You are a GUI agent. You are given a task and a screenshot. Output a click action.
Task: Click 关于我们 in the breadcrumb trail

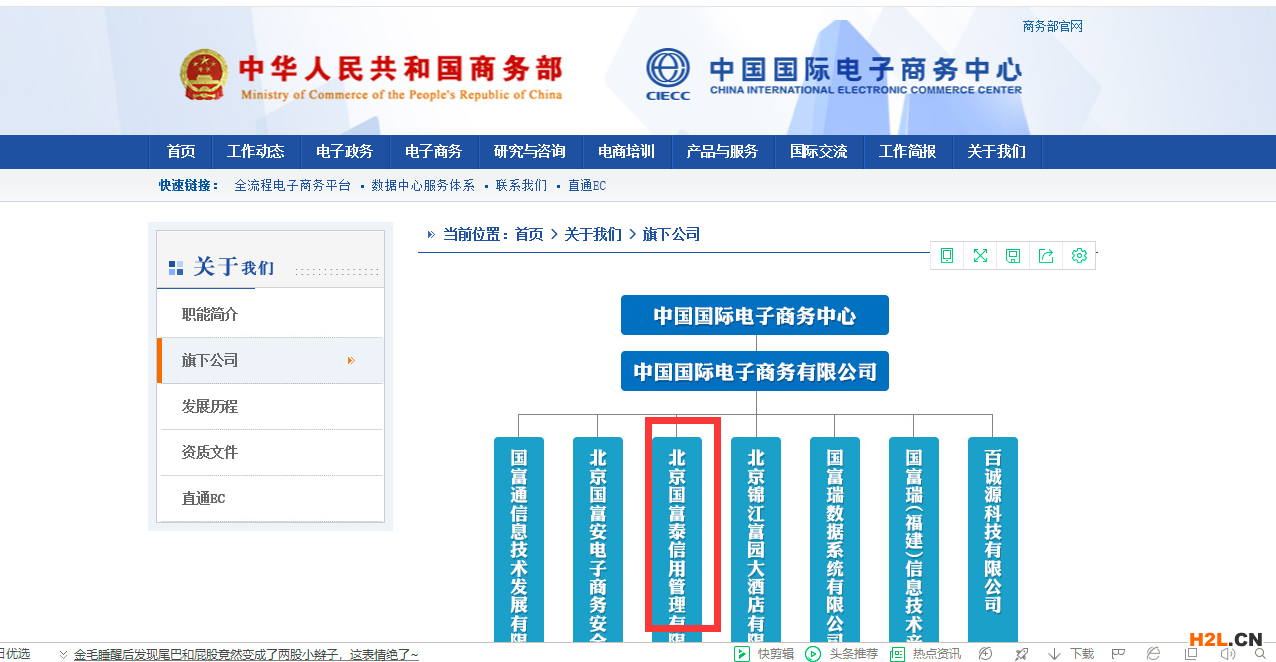593,234
